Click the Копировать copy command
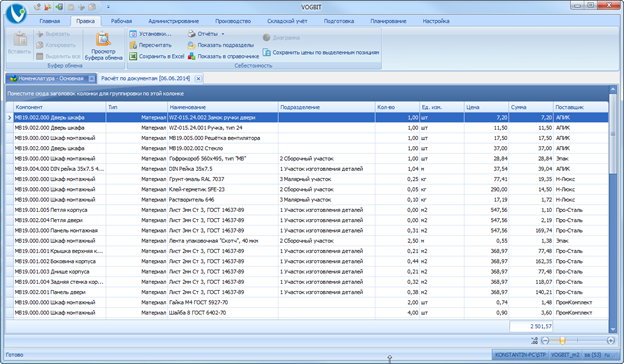This screenshot has width=624, height=364. point(55,45)
